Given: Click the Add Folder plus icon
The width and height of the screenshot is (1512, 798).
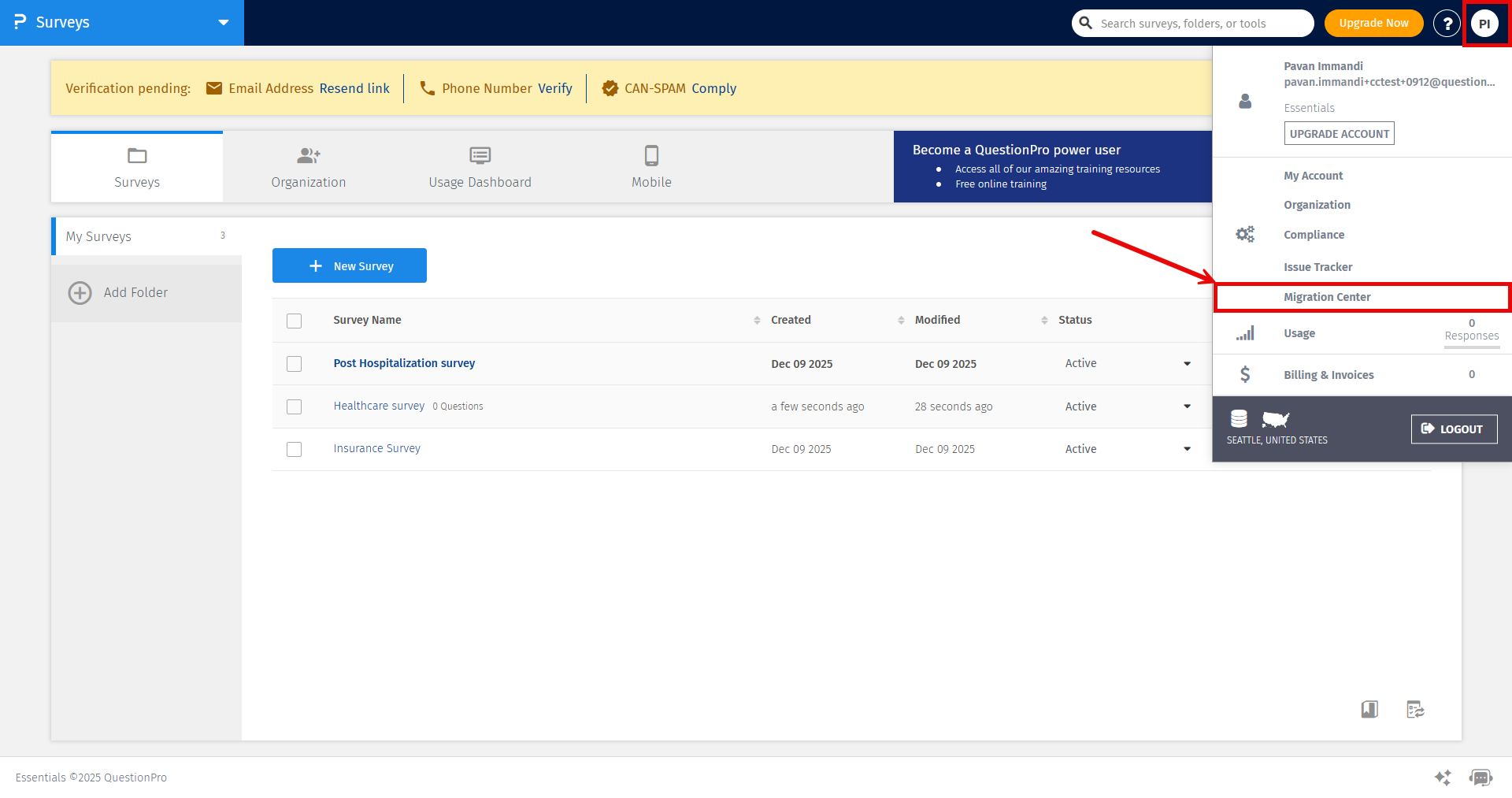Looking at the screenshot, I should click(80, 293).
